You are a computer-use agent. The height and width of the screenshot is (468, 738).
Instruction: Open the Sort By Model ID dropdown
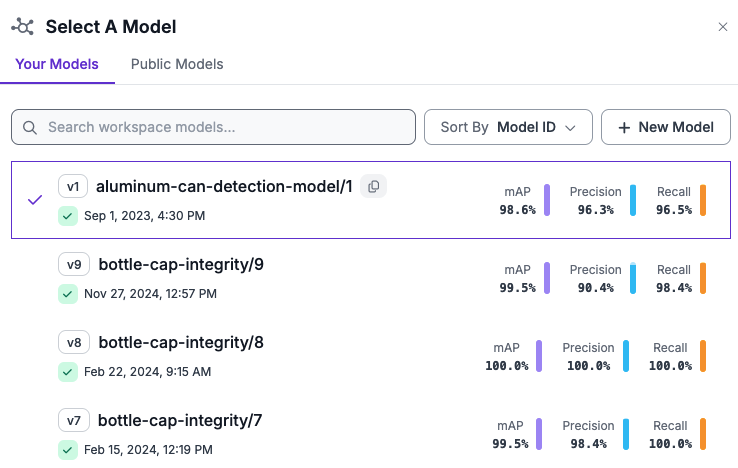point(508,128)
